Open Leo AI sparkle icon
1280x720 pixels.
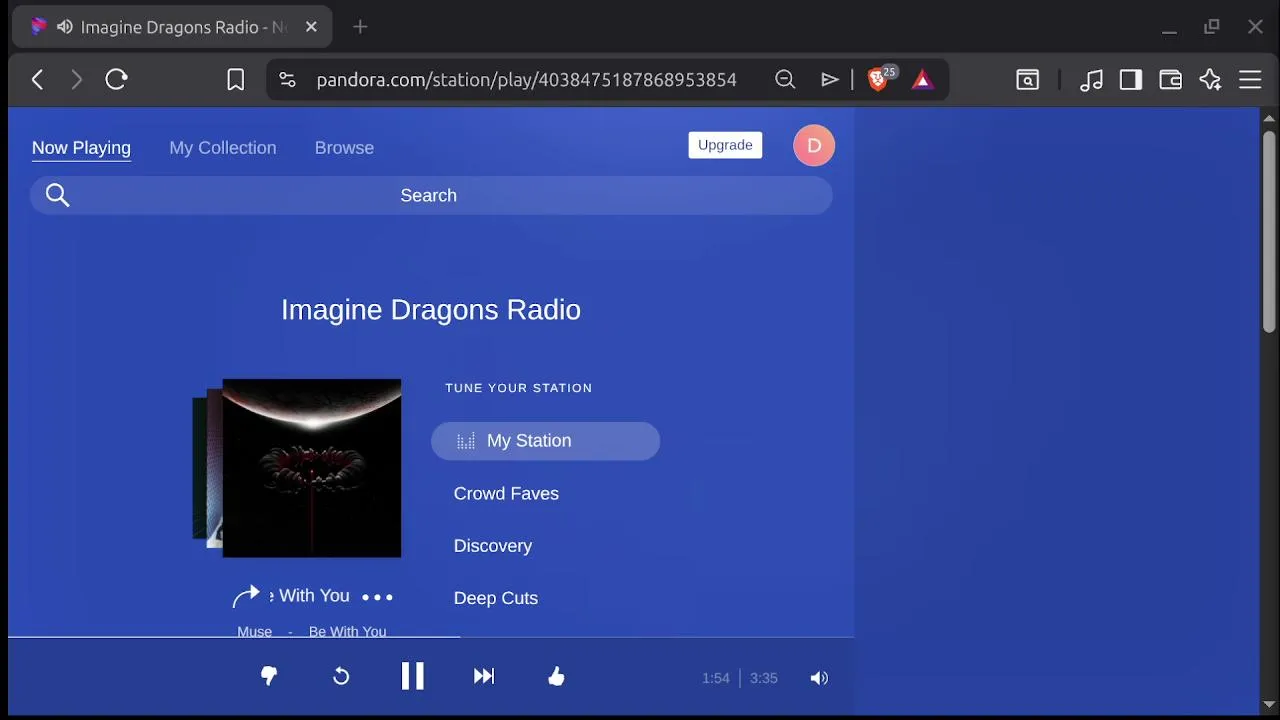coord(1211,80)
